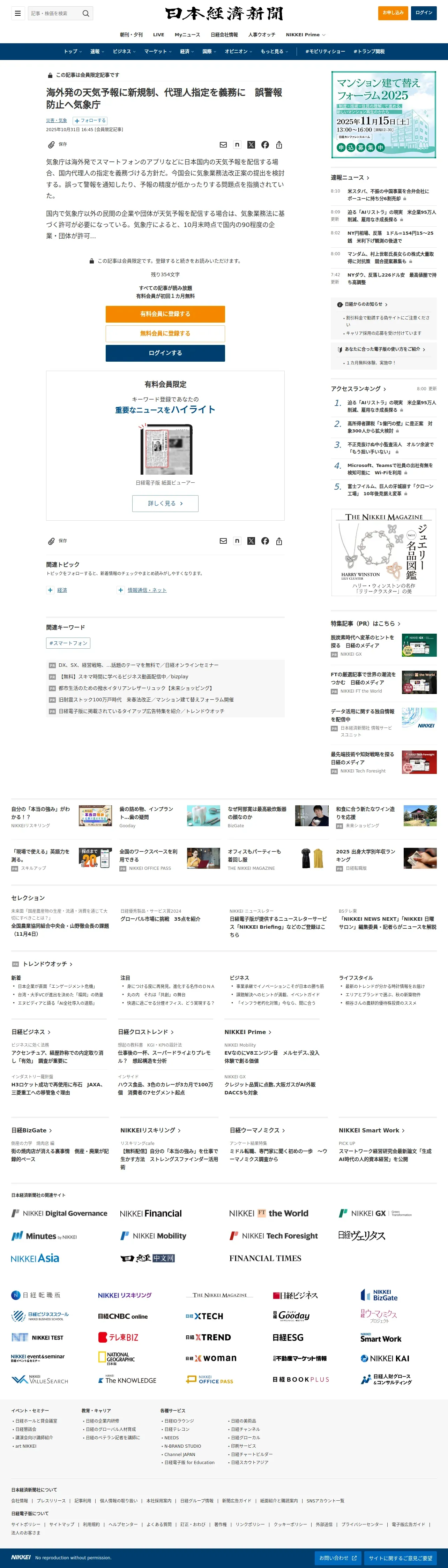448x1568 pixels.
Task: Open National Geographic logo
Action: [116, 1359]
